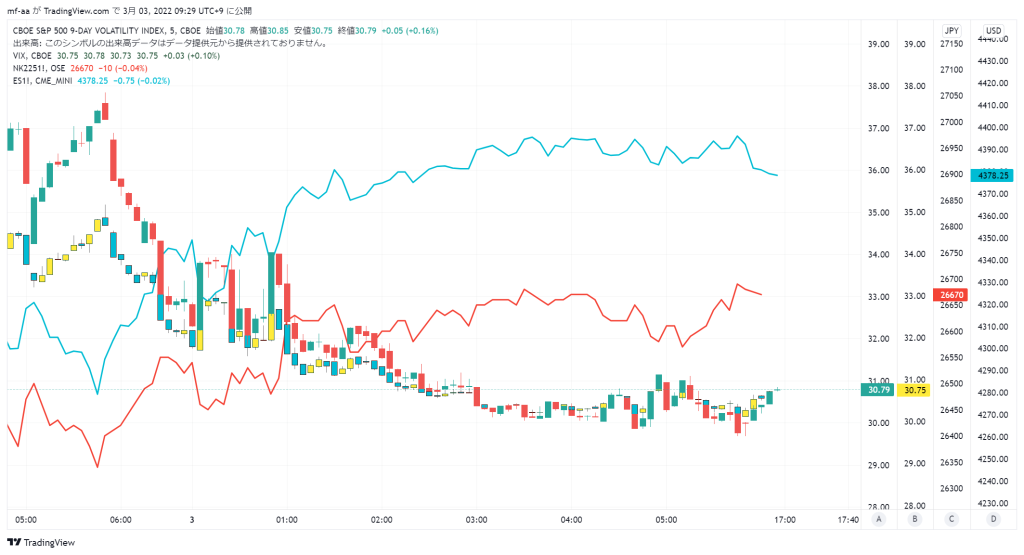This screenshot has width=1024, height=555.
Task: Click the TradingView logo at the bottom
Action: (41, 543)
